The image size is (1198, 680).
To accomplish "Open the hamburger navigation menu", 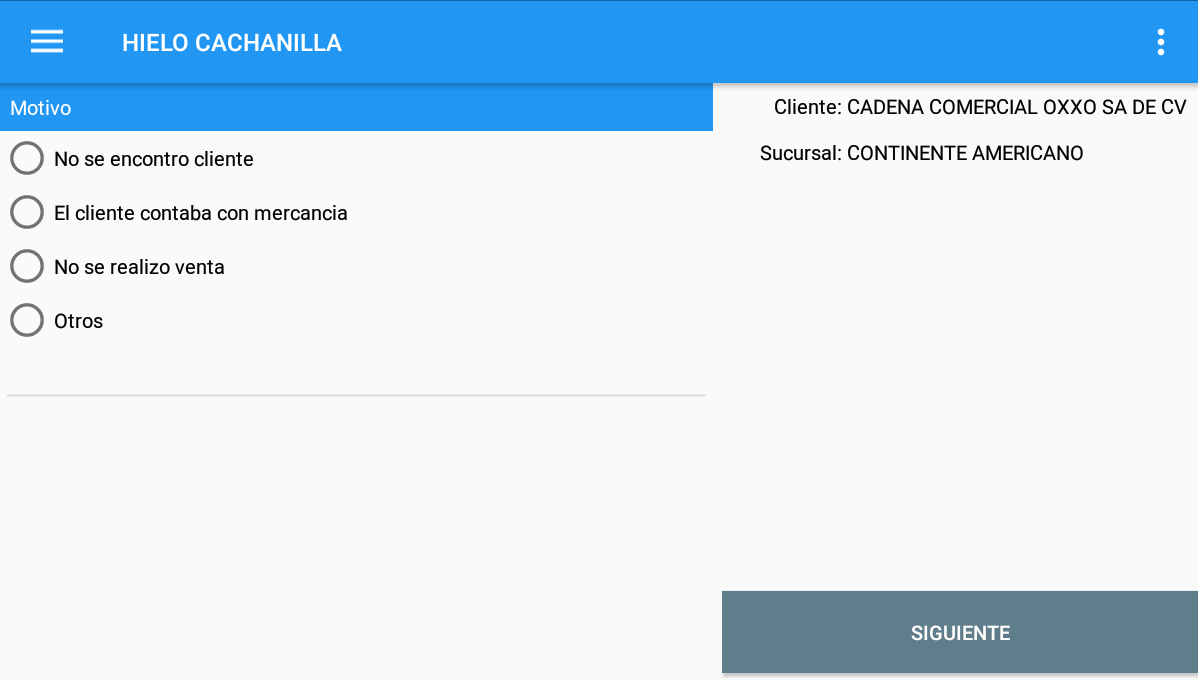I will 47,42.
